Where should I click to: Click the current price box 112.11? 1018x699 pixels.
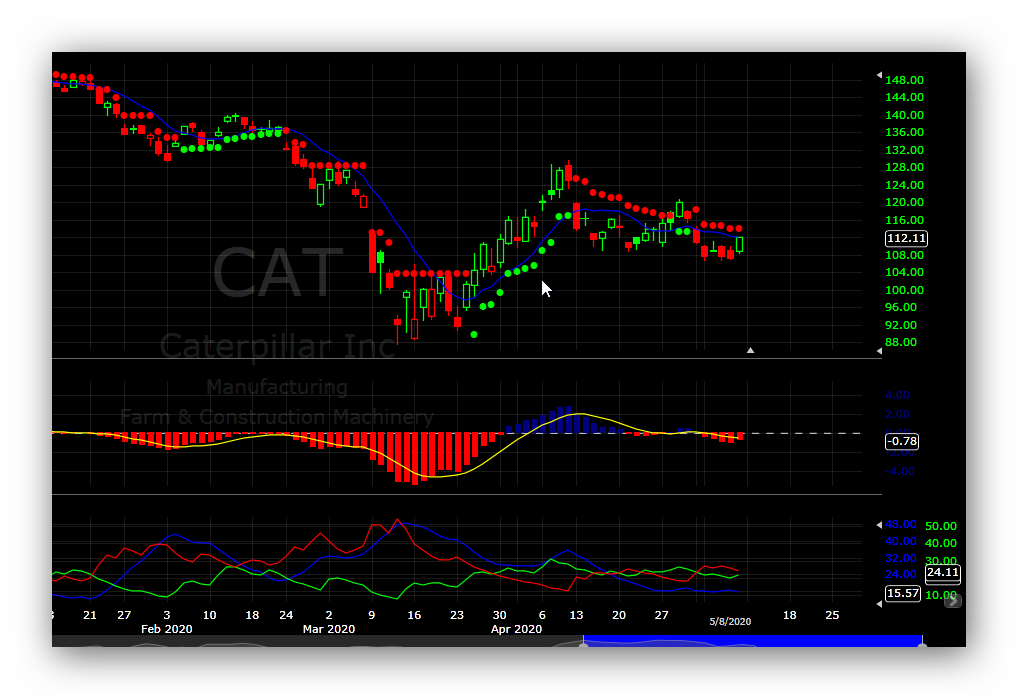(x=906, y=238)
